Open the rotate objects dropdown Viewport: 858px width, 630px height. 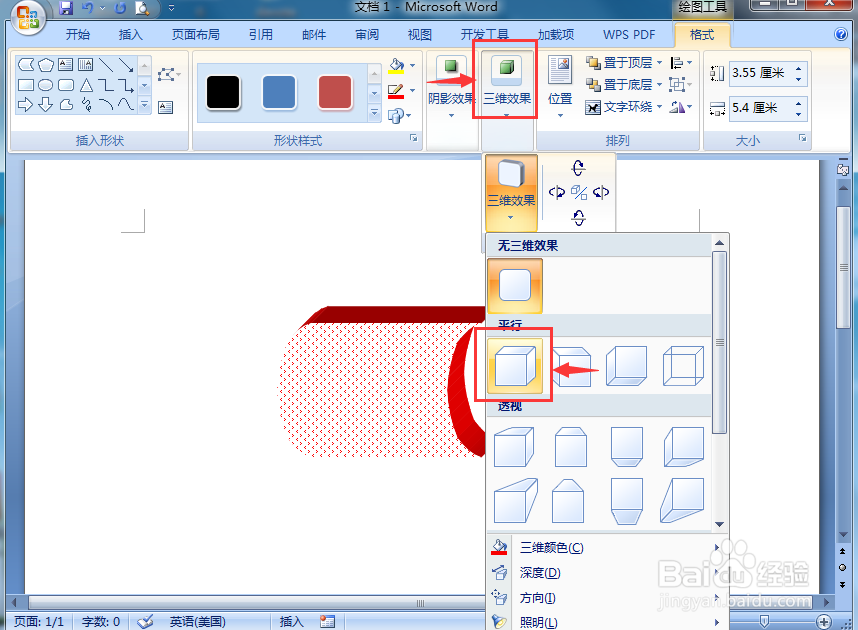pos(681,107)
